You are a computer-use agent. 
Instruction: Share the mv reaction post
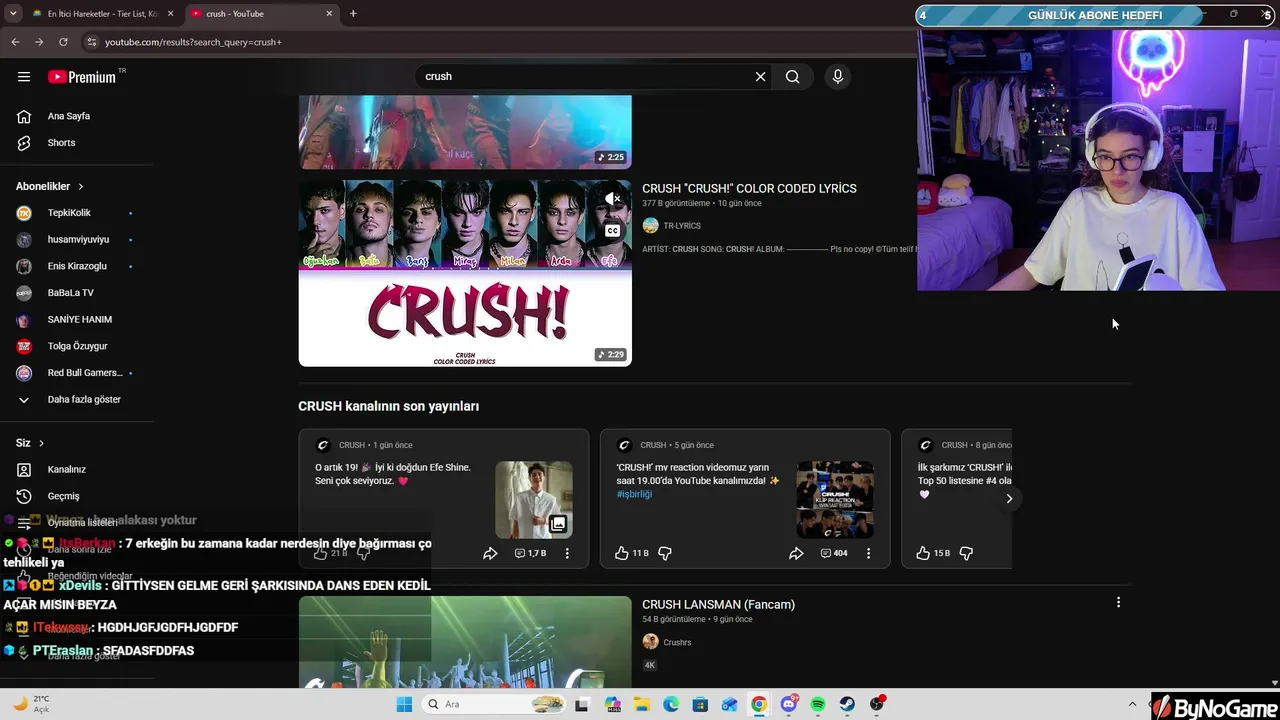pyautogui.click(x=796, y=553)
